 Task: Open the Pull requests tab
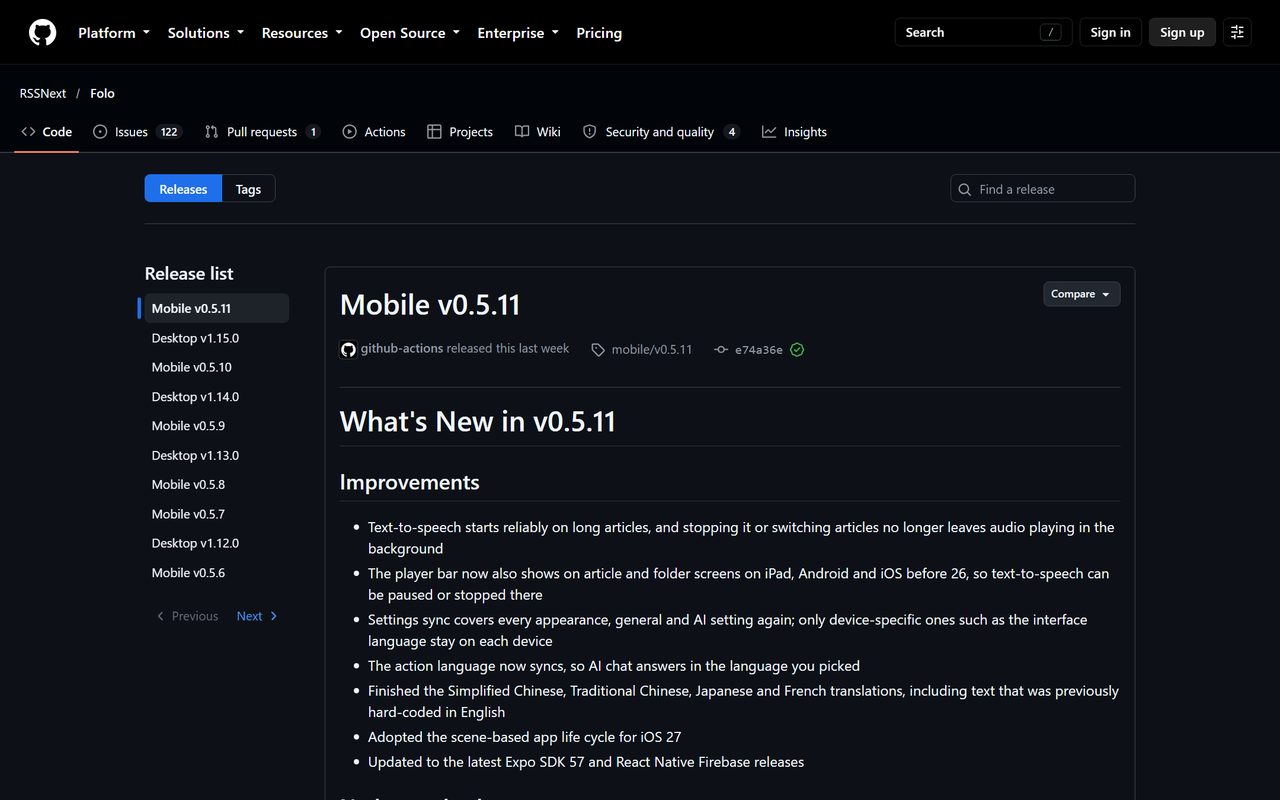click(262, 132)
